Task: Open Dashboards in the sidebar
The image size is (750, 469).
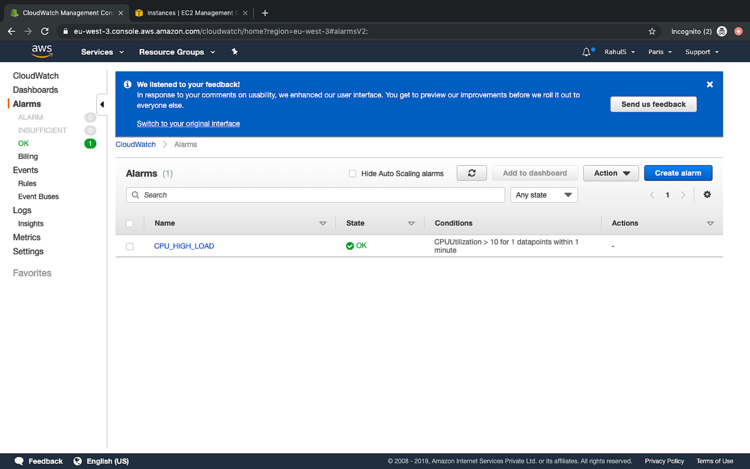Action: click(35, 90)
